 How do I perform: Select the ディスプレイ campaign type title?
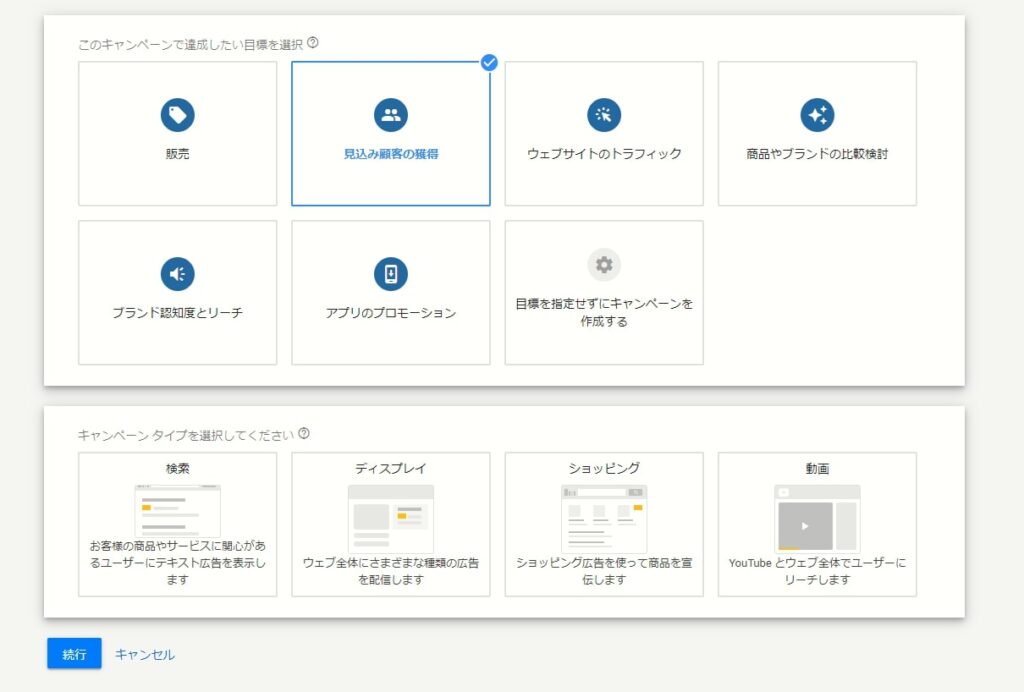point(391,468)
